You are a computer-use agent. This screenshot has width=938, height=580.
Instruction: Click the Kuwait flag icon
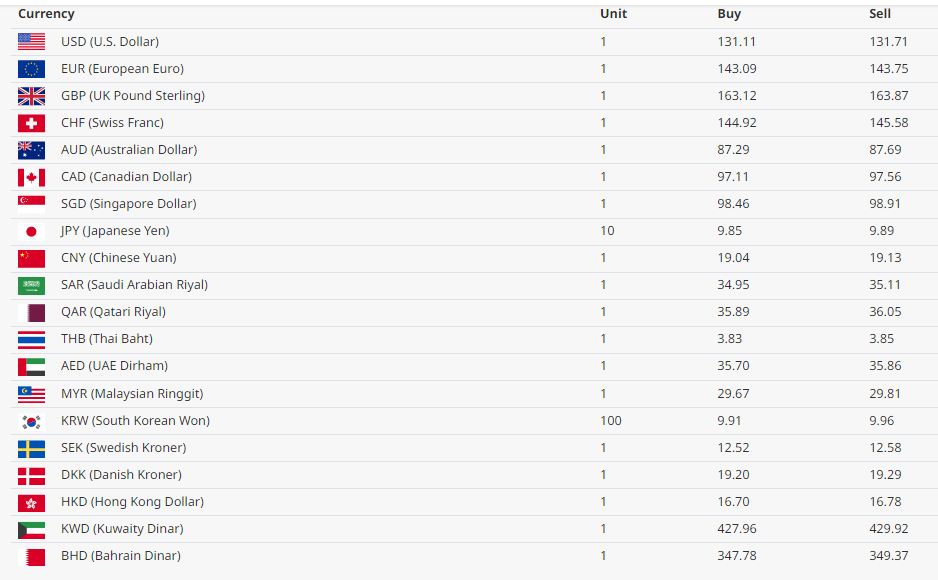[31, 530]
